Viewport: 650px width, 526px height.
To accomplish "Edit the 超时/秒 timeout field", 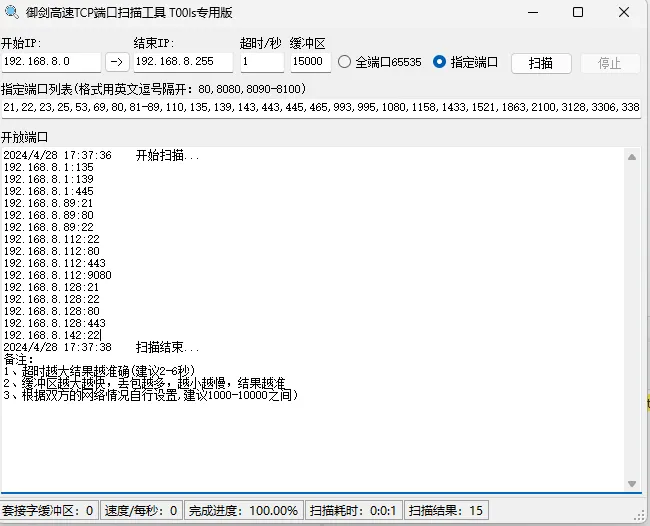I will (x=261, y=62).
